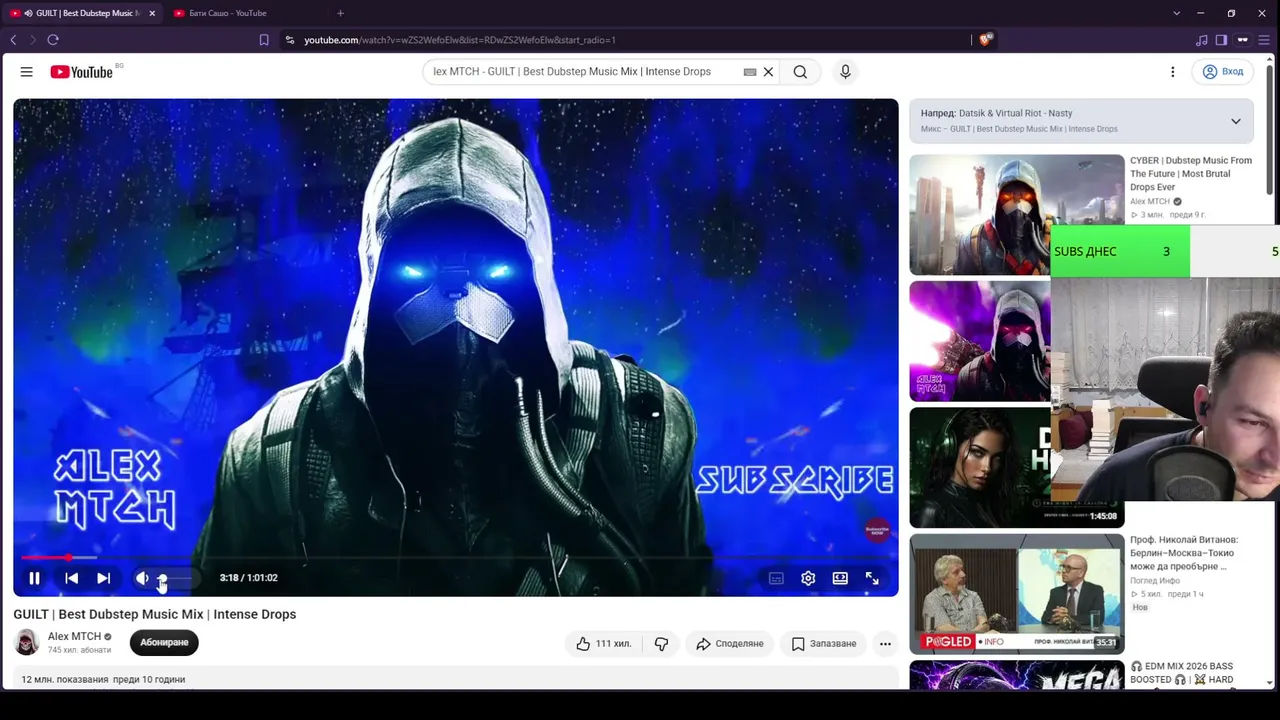Open CYBER | Dubstep Music From The Future title
1280x720 pixels.
(x=1191, y=173)
